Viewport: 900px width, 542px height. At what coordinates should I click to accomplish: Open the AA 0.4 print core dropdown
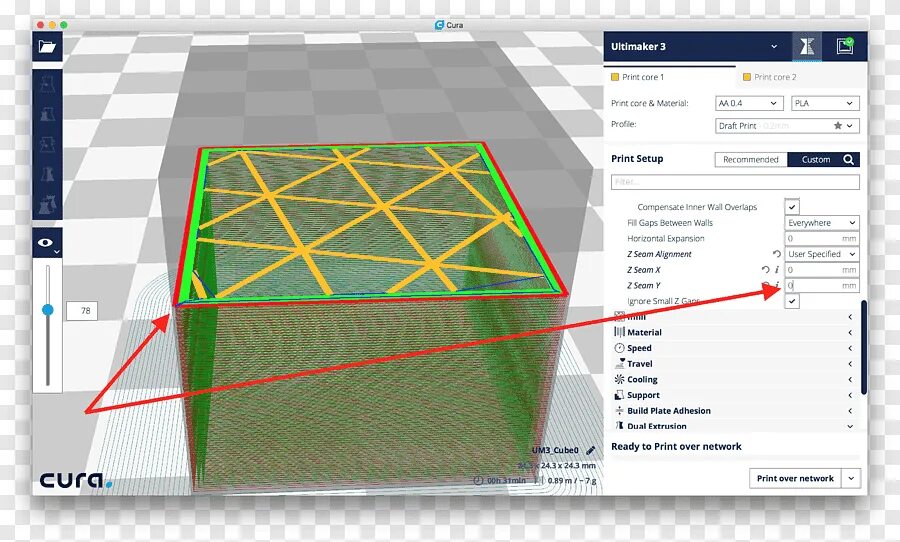pos(749,103)
